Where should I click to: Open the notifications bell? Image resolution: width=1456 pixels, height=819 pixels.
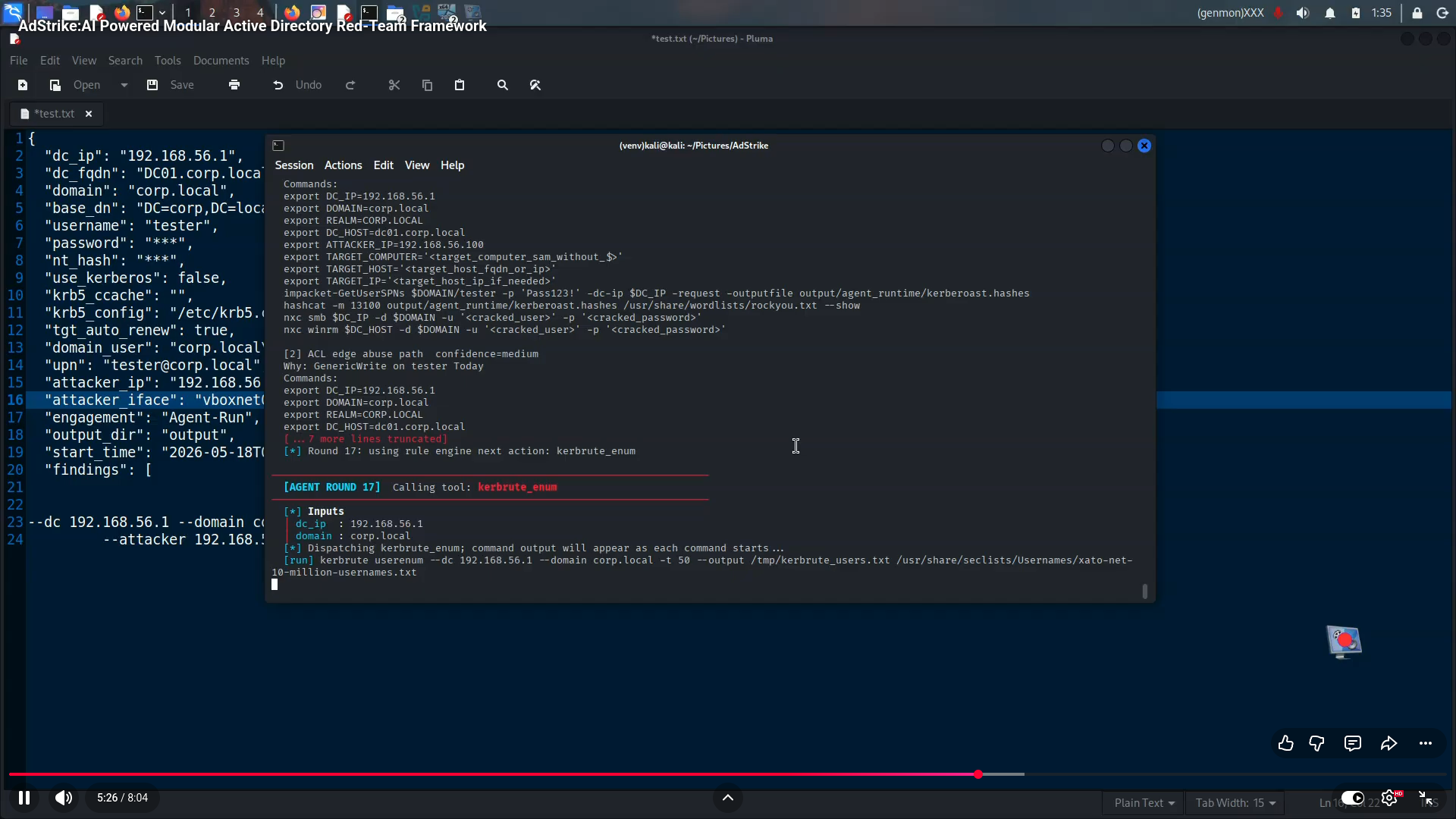pyautogui.click(x=1330, y=13)
